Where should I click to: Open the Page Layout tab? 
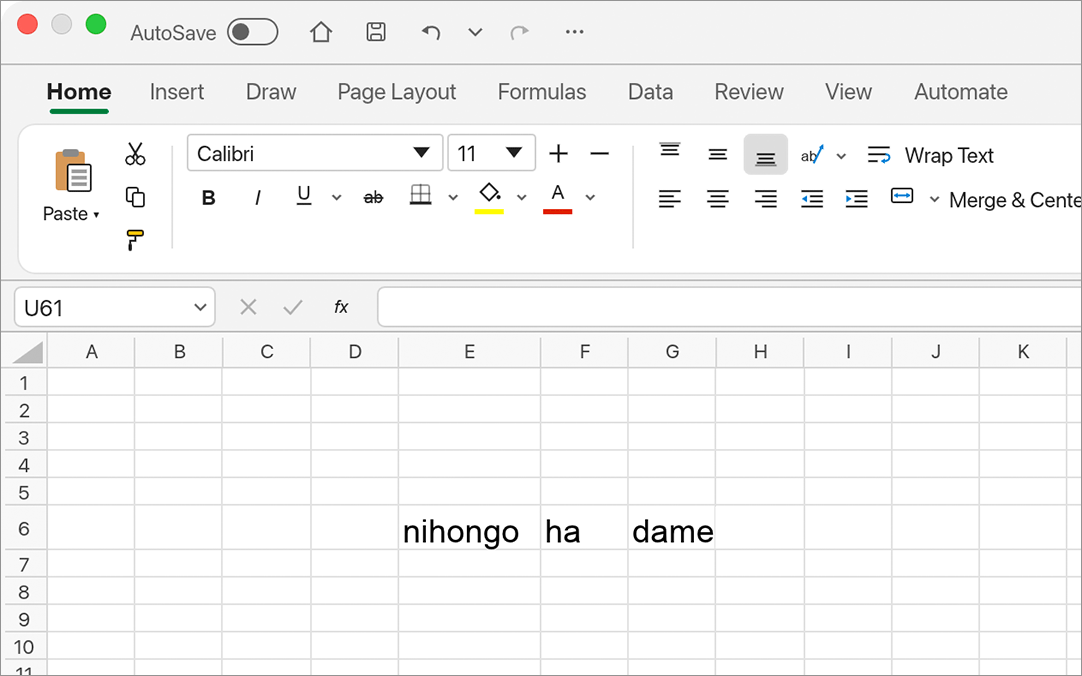coord(397,92)
